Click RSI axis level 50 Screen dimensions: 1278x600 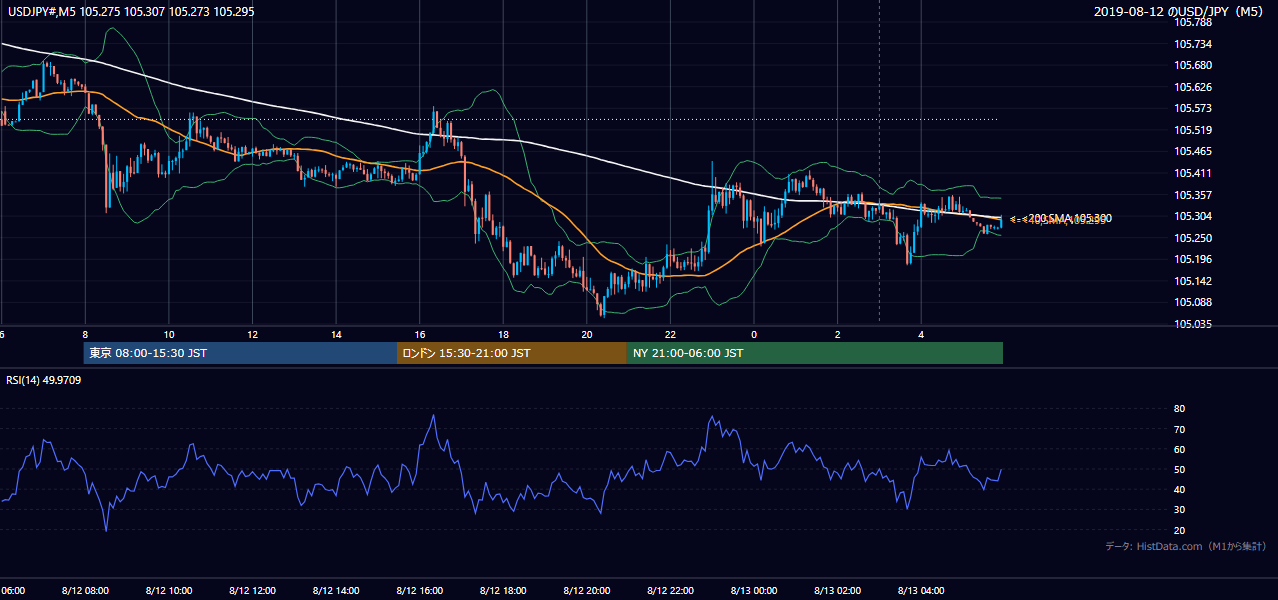pyautogui.click(x=1179, y=469)
